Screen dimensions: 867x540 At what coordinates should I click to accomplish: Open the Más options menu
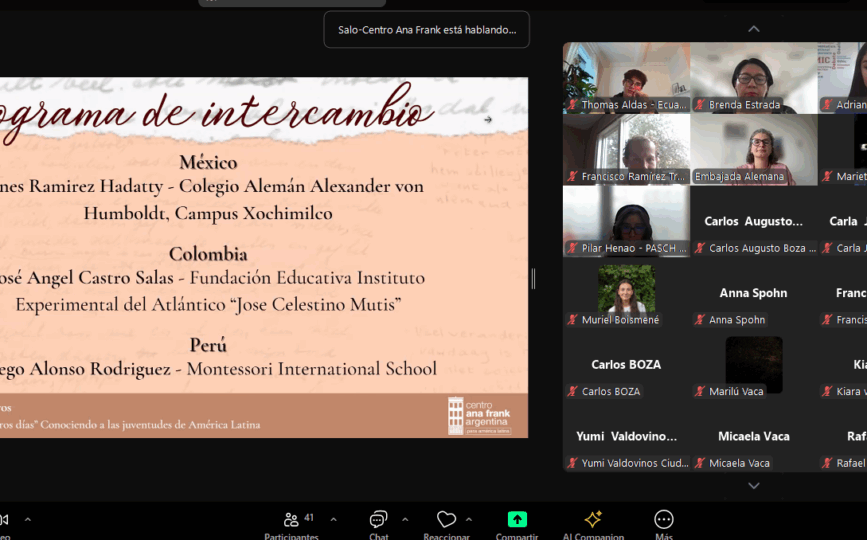[x=664, y=519]
